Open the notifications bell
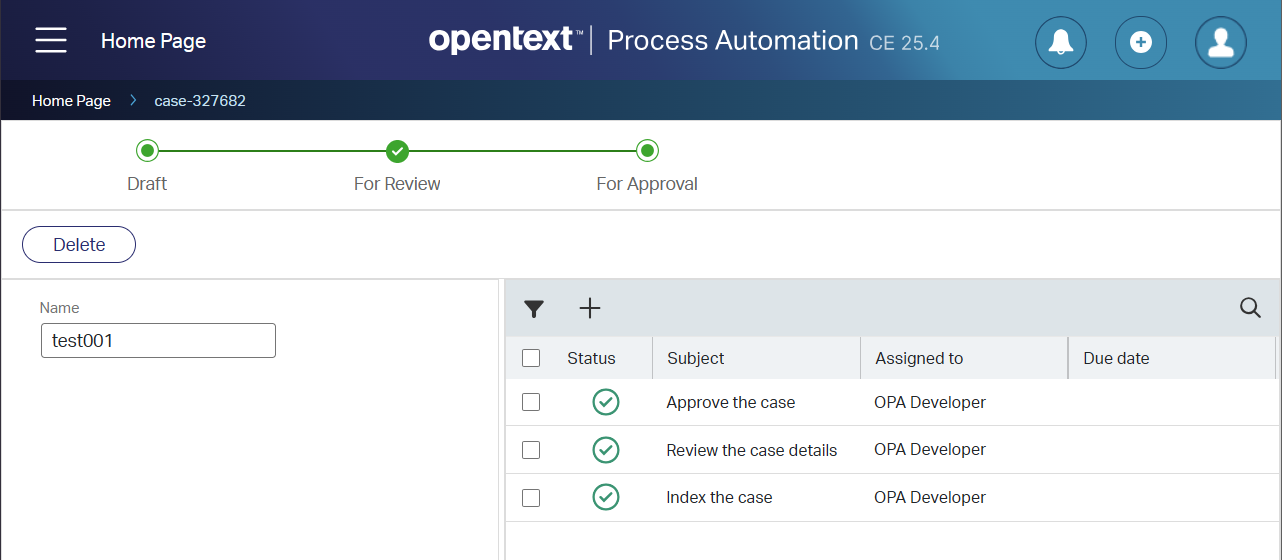This screenshot has width=1282, height=560. (1061, 42)
